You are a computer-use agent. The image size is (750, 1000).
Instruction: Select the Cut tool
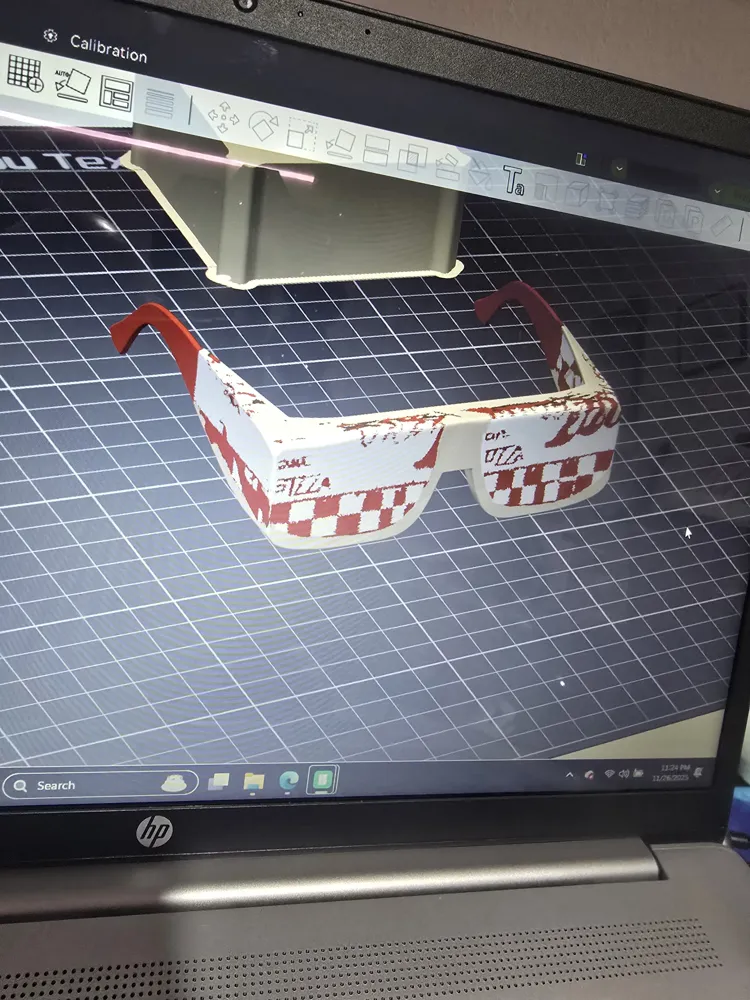376,151
